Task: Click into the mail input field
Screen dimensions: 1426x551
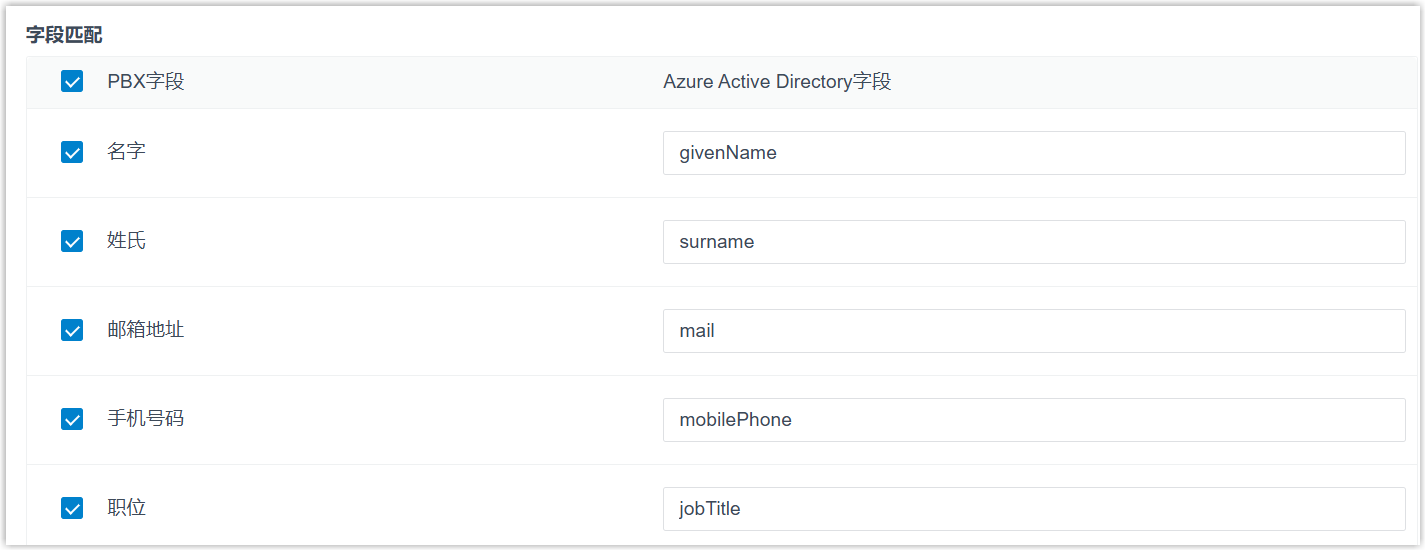Action: 1033,331
